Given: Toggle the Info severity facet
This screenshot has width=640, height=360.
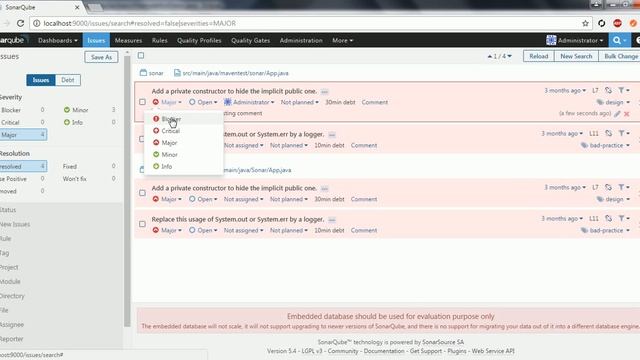Looking at the screenshot, I should point(89,122).
